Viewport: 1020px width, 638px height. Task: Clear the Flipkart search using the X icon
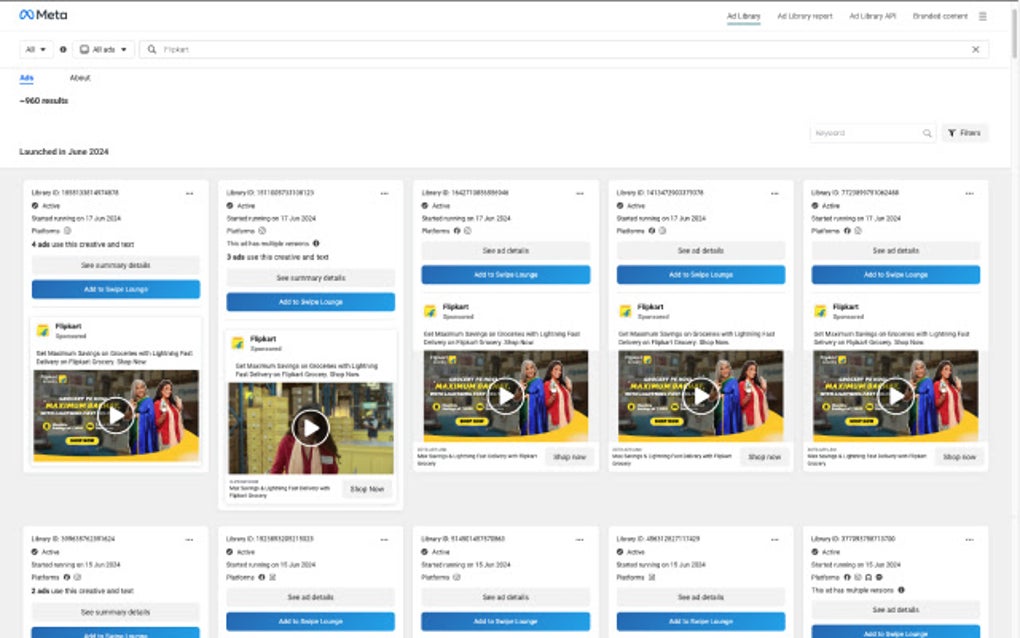(976, 48)
